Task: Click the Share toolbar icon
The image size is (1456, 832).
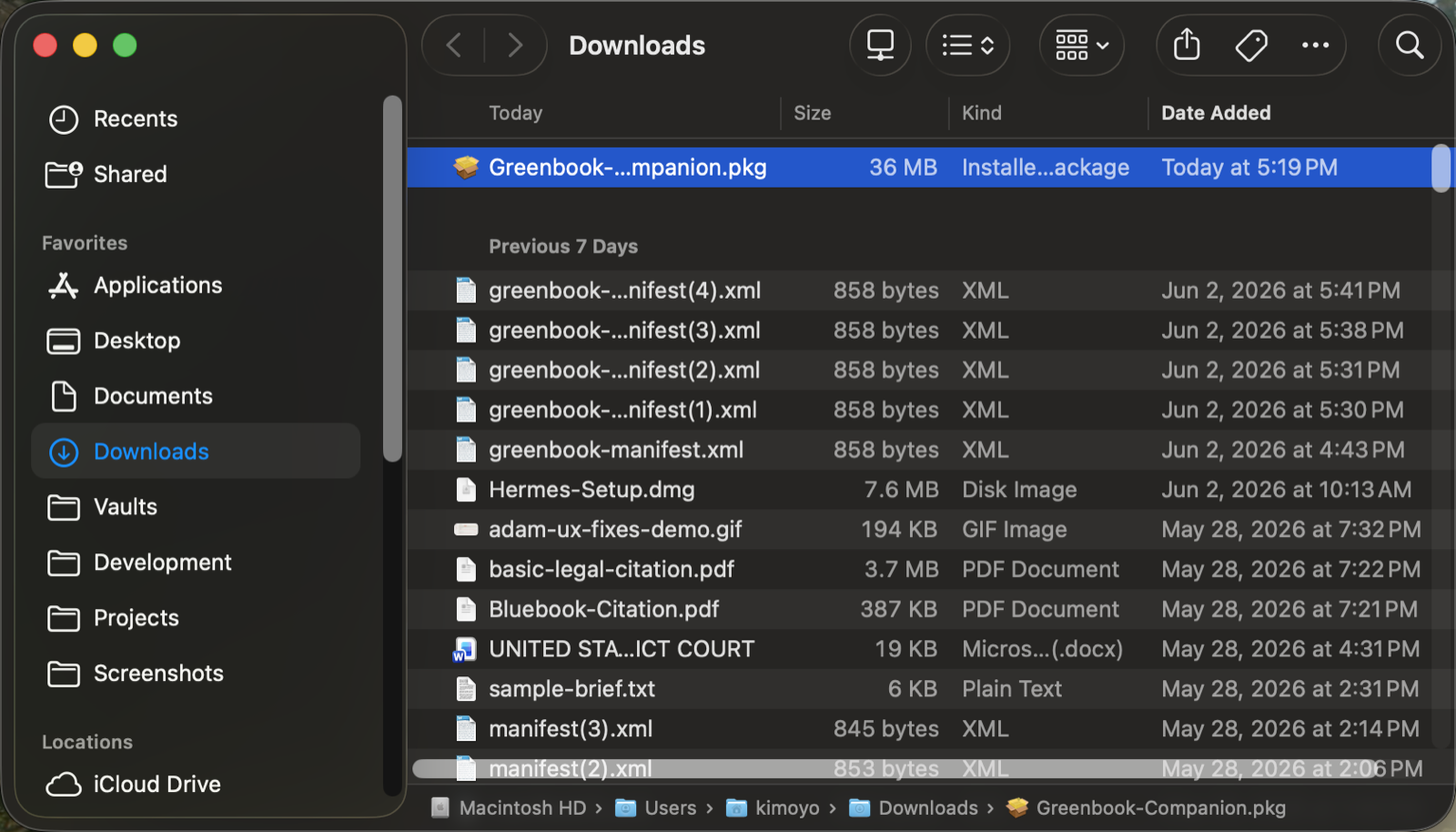Action: 1187,45
